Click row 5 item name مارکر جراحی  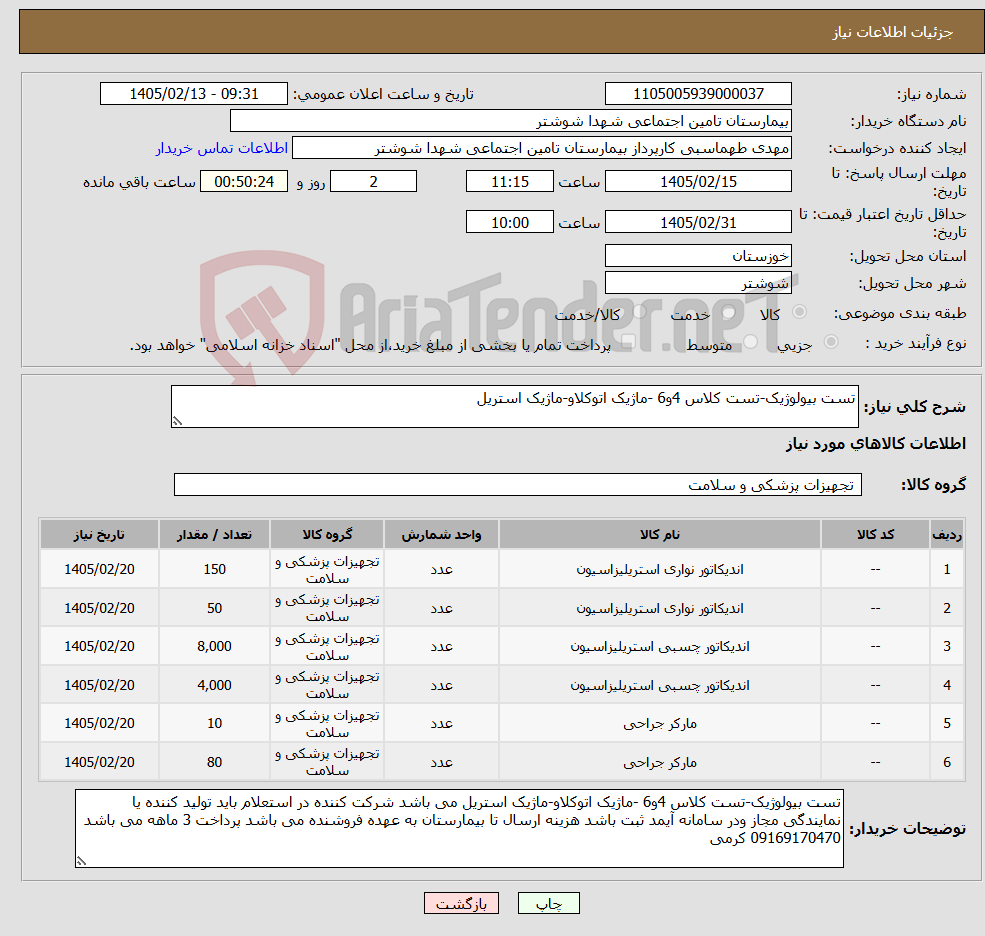pos(660,724)
